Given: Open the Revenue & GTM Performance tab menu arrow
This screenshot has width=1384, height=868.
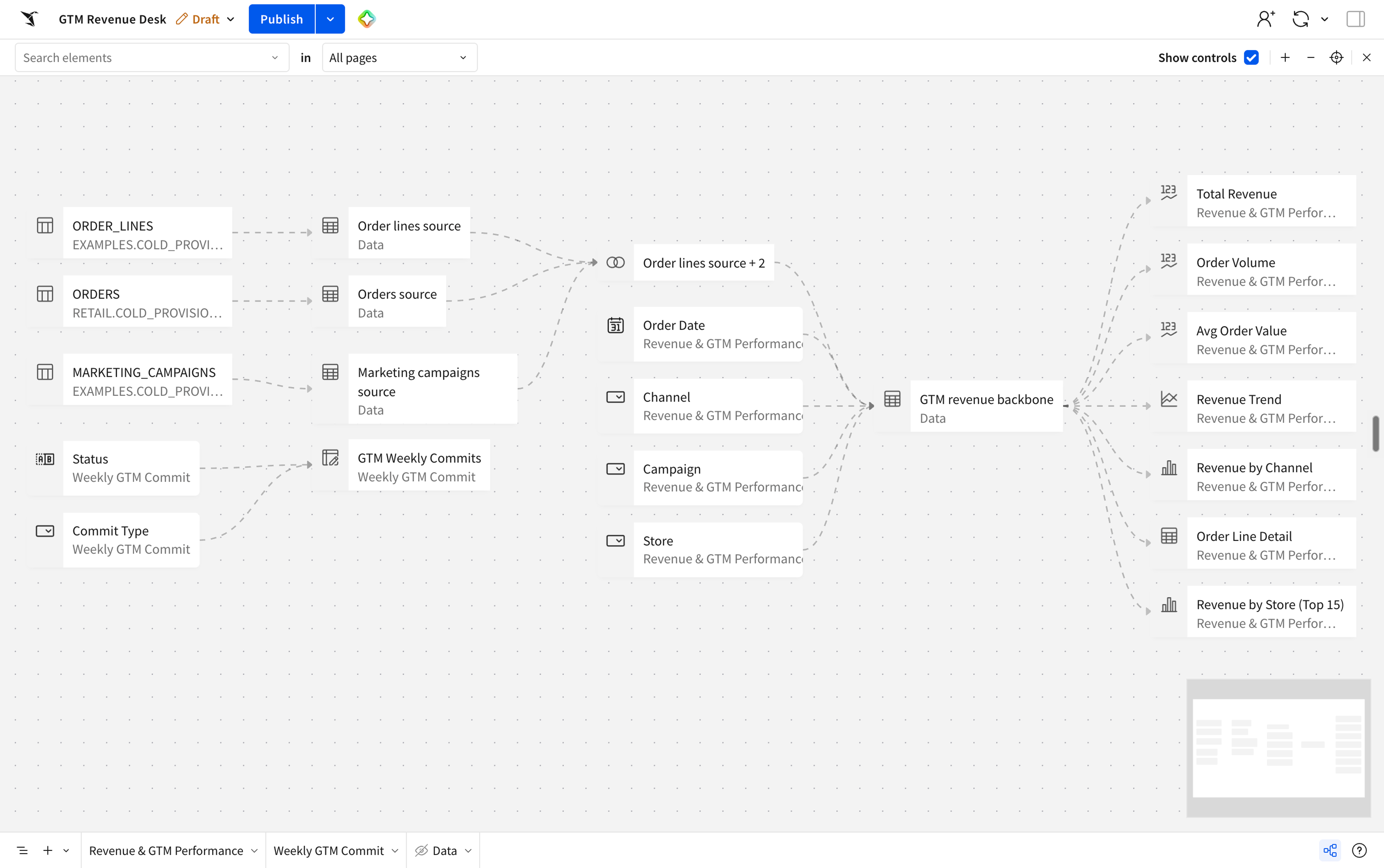Looking at the screenshot, I should 254,850.
